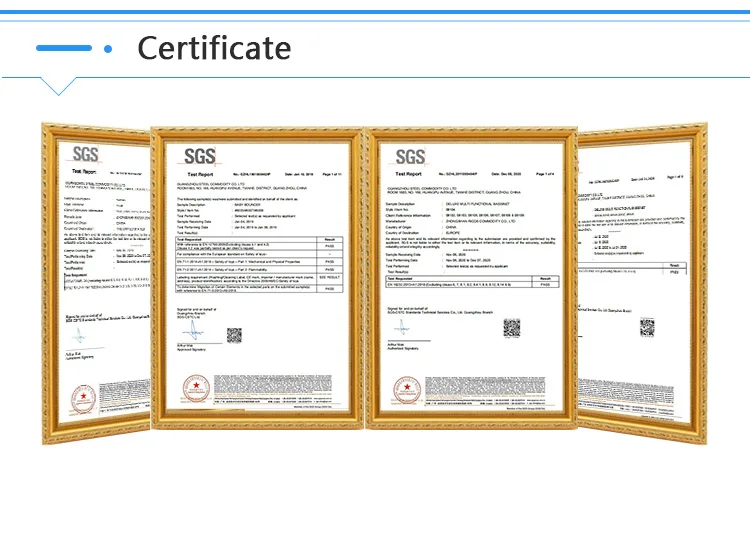Click the signature on the Baby Bouncer report
The image size is (750, 553).
[x=193, y=331]
